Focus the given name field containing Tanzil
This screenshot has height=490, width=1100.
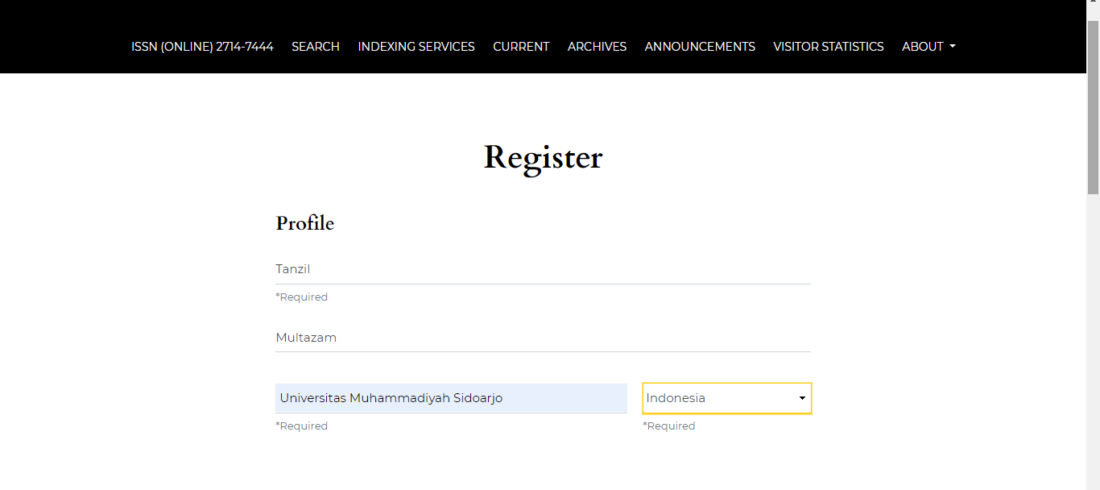[x=542, y=269]
